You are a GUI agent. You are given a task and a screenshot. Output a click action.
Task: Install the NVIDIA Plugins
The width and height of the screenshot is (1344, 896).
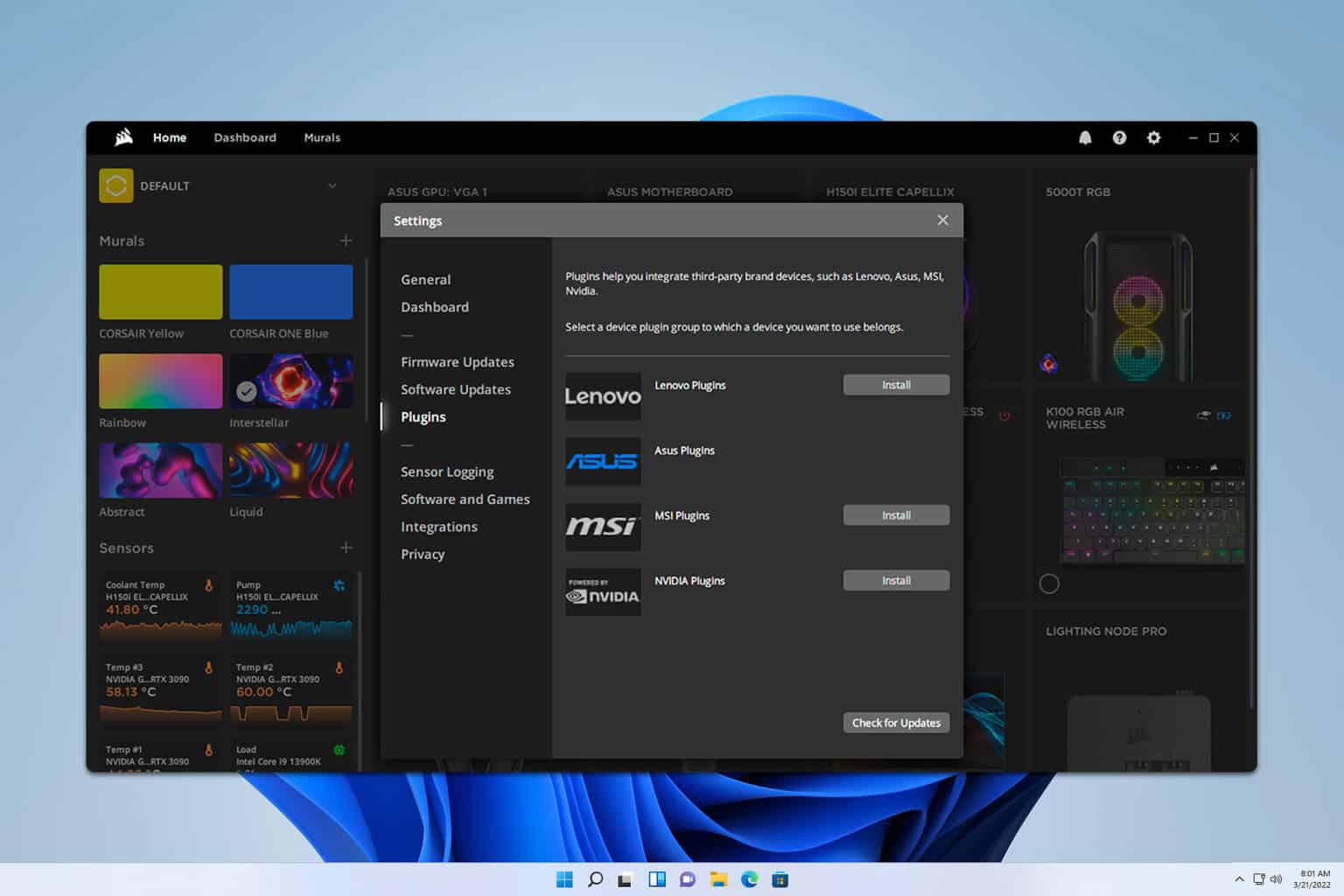896,581
